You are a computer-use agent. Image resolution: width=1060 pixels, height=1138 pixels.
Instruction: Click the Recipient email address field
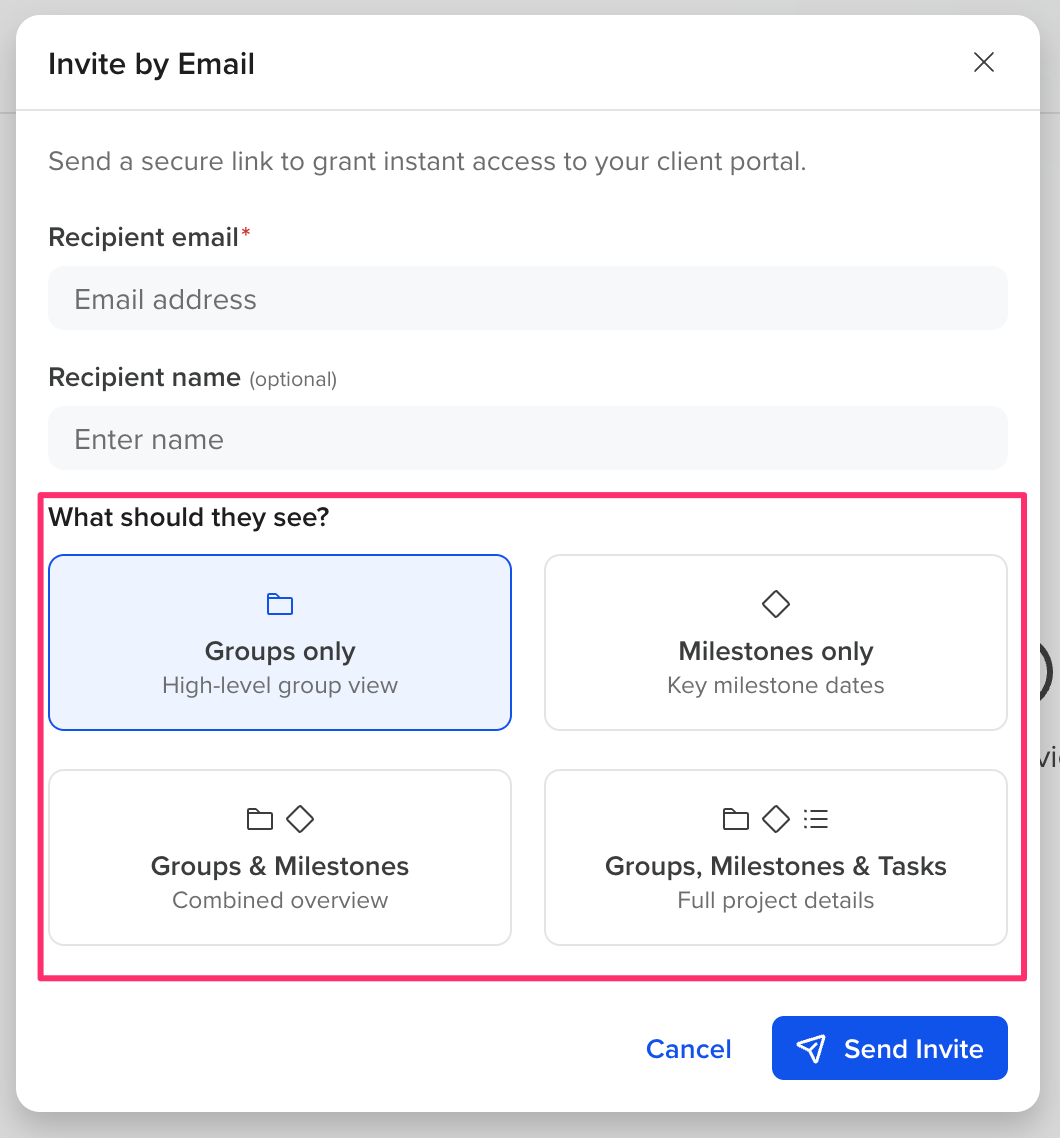tap(527, 298)
